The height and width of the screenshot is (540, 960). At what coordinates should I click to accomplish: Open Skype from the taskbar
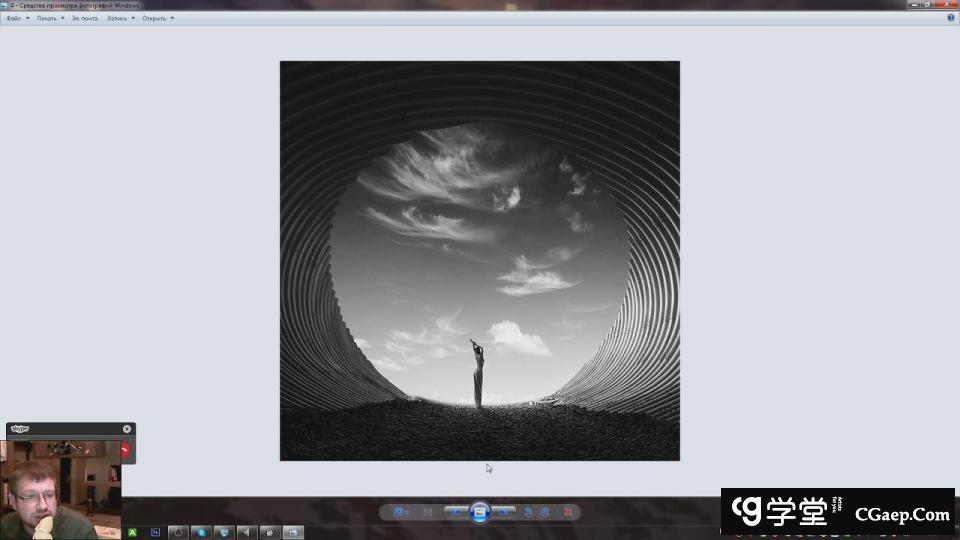[201, 532]
